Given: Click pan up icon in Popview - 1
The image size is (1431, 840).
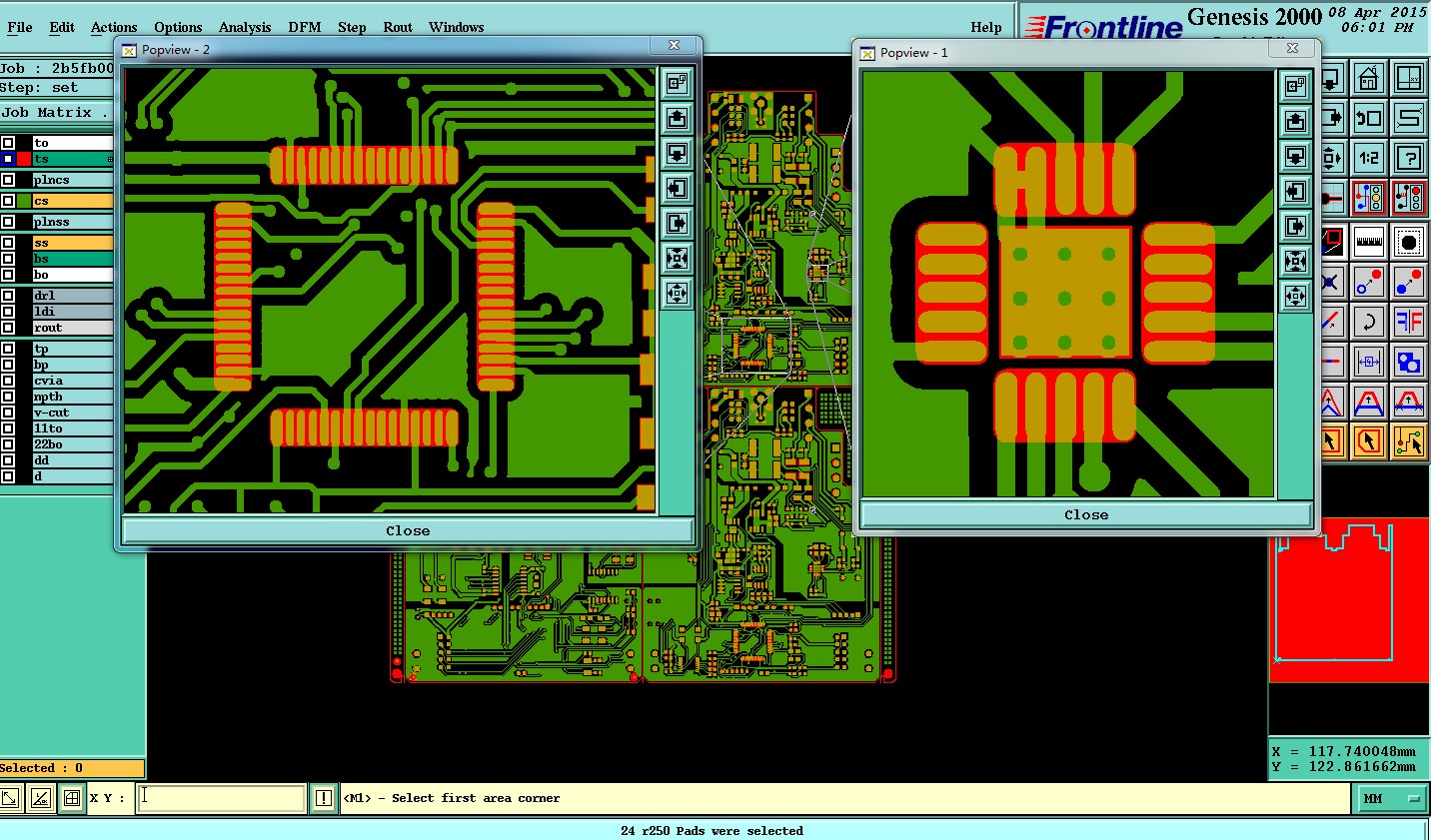Looking at the screenshot, I should (x=1295, y=122).
